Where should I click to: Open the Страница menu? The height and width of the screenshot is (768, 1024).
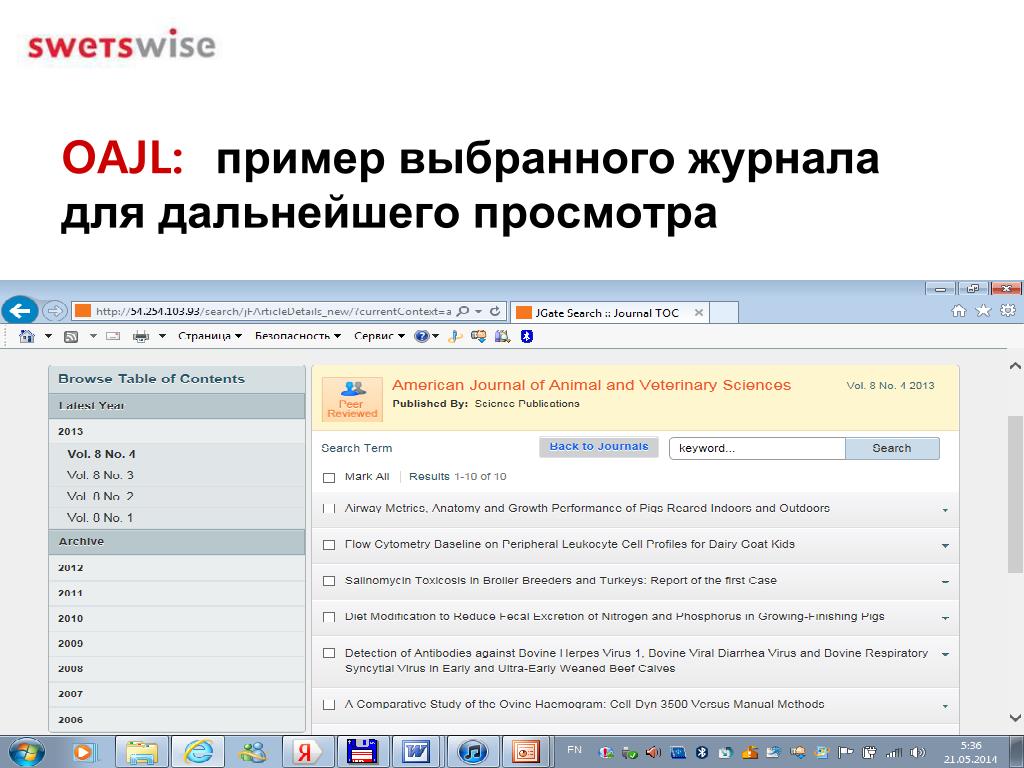pos(210,336)
